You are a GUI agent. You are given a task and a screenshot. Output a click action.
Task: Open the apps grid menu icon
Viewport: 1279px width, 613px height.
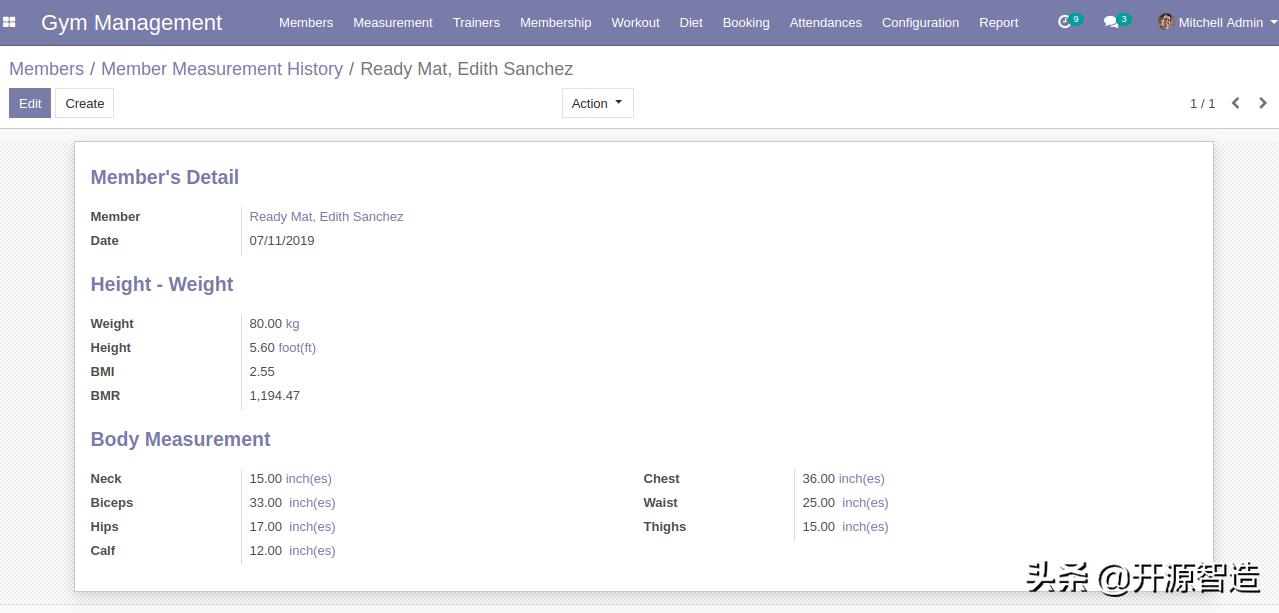(x=10, y=22)
